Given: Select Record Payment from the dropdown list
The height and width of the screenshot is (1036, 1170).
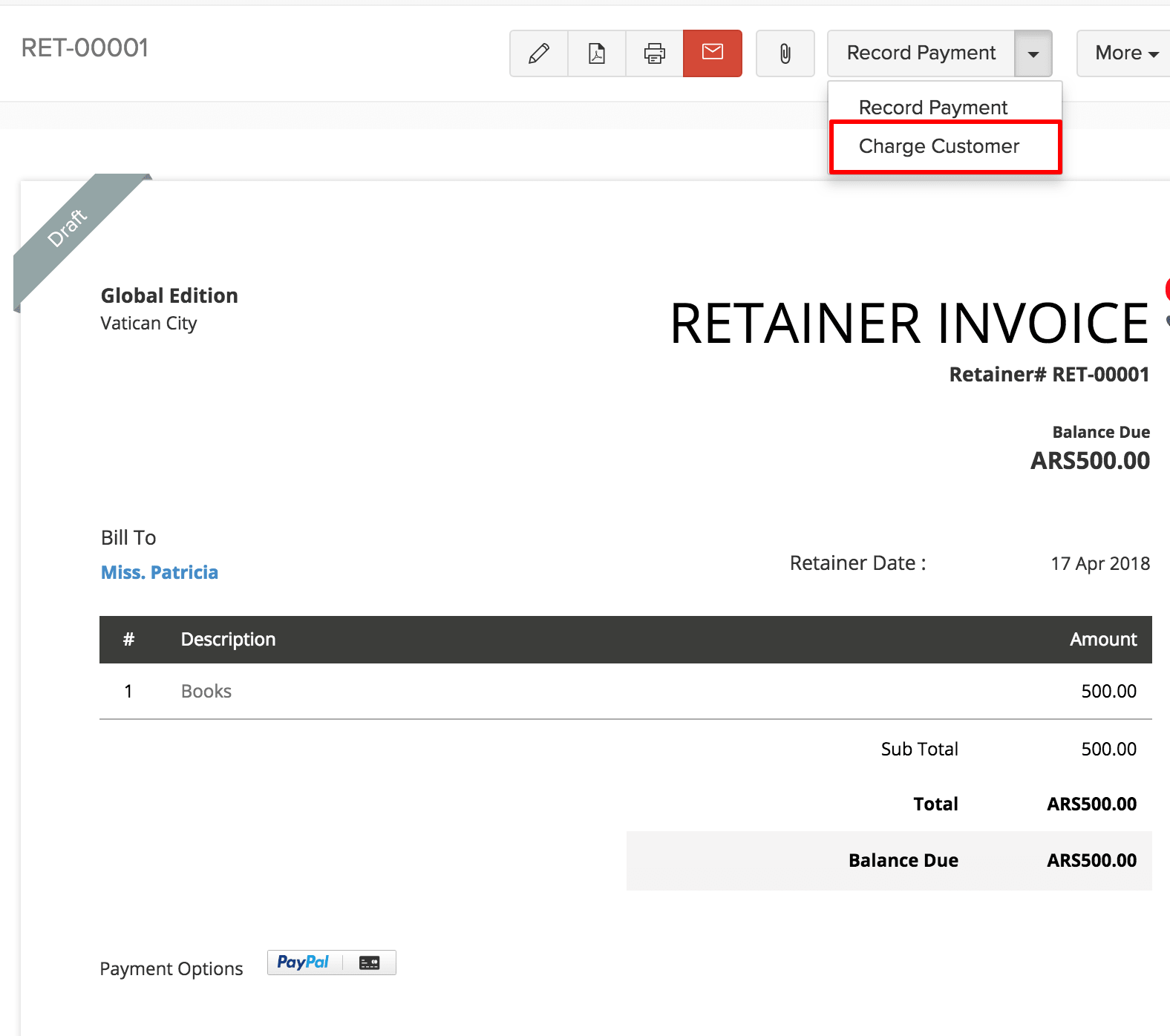Looking at the screenshot, I should [932, 108].
